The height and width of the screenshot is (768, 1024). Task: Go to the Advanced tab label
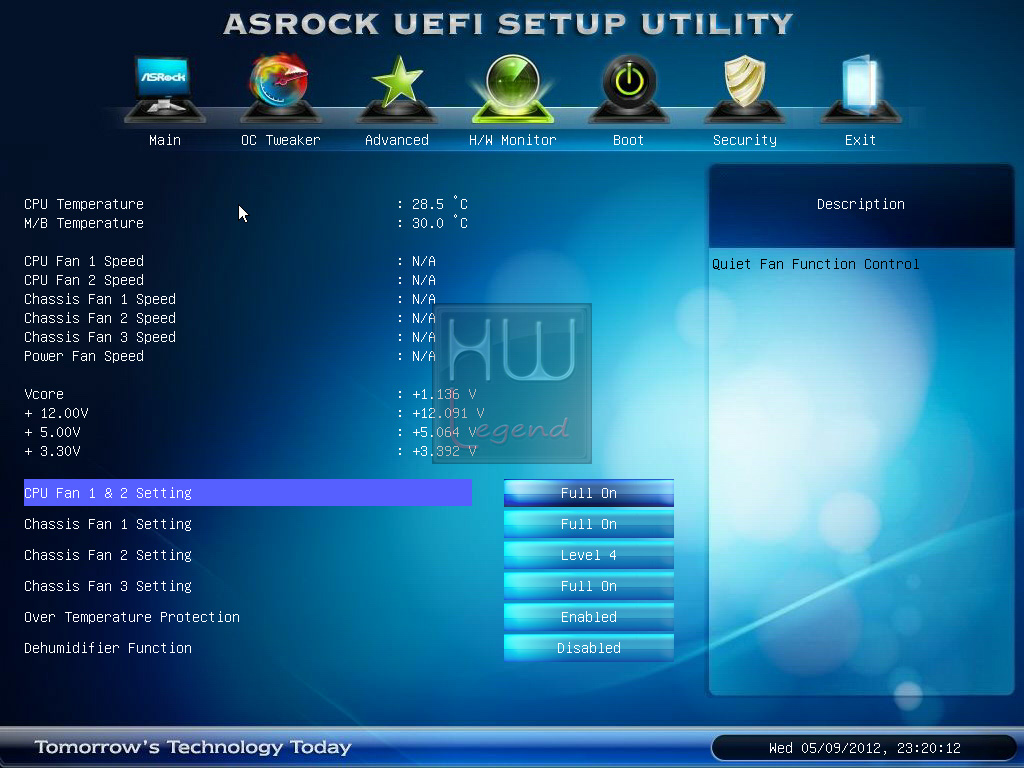point(396,140)
